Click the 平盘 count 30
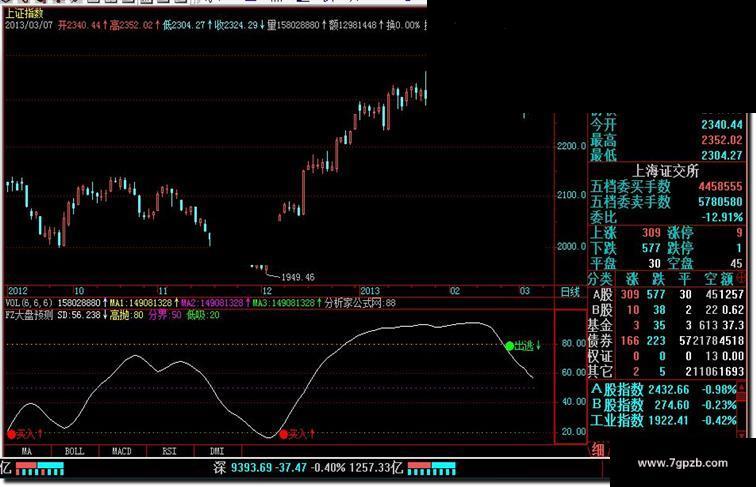This screenshot has width=756, height=487. pos(654,264)
